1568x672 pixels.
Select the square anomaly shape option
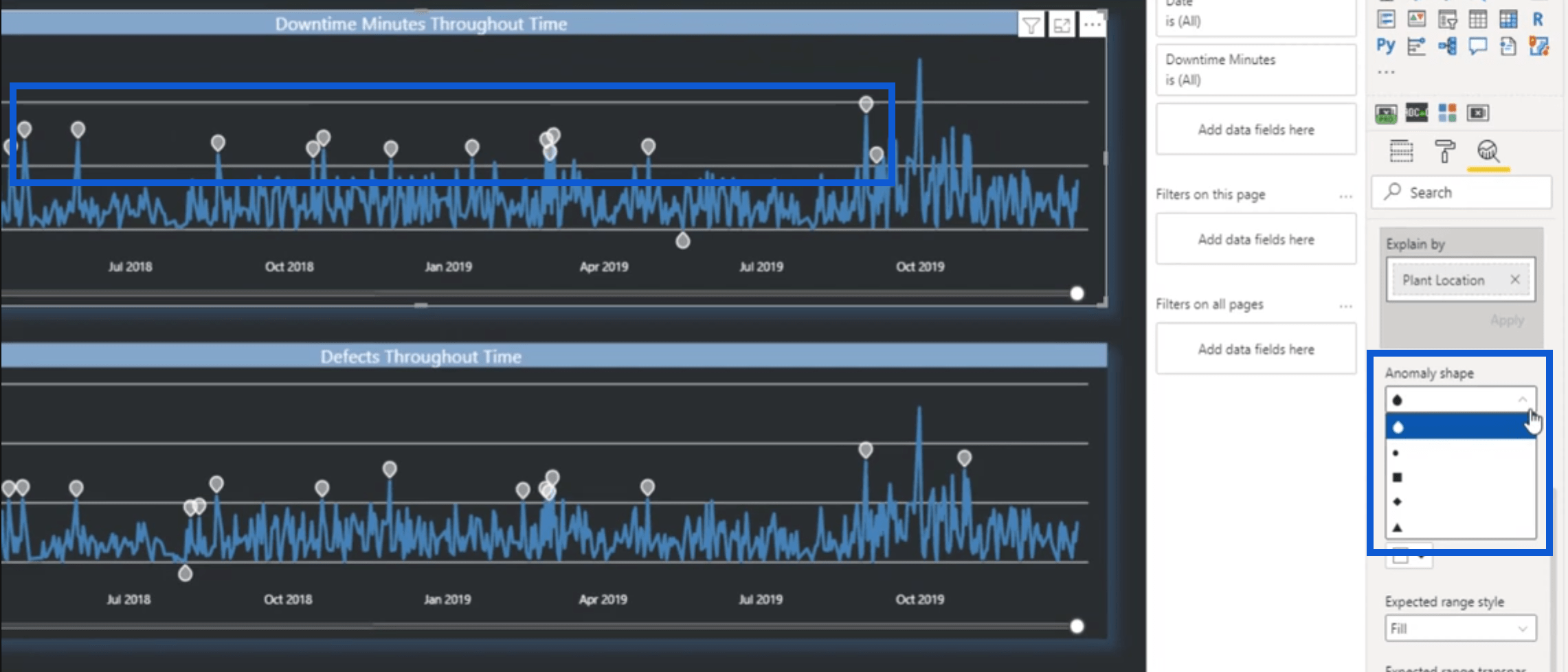click(x=1460, y=477)
